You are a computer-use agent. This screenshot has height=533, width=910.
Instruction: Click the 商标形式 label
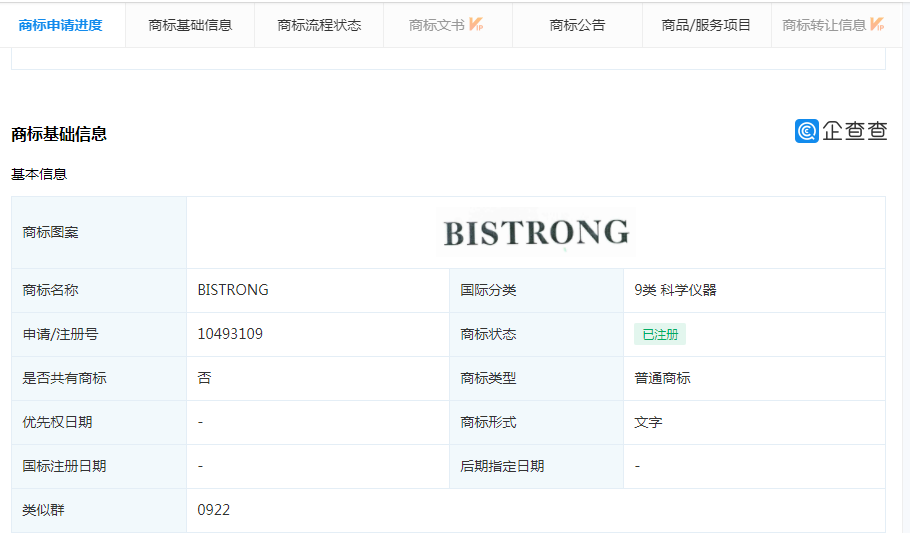[488, 422]
